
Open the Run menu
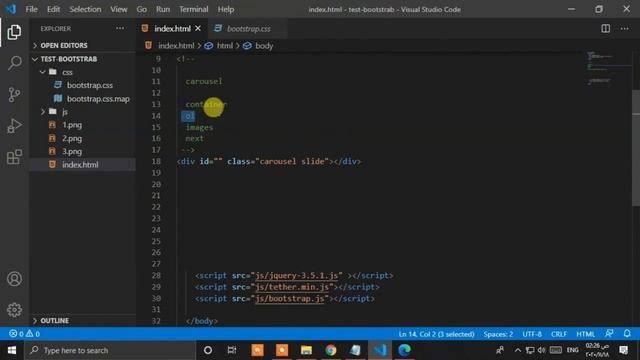(x=163, y=9)
